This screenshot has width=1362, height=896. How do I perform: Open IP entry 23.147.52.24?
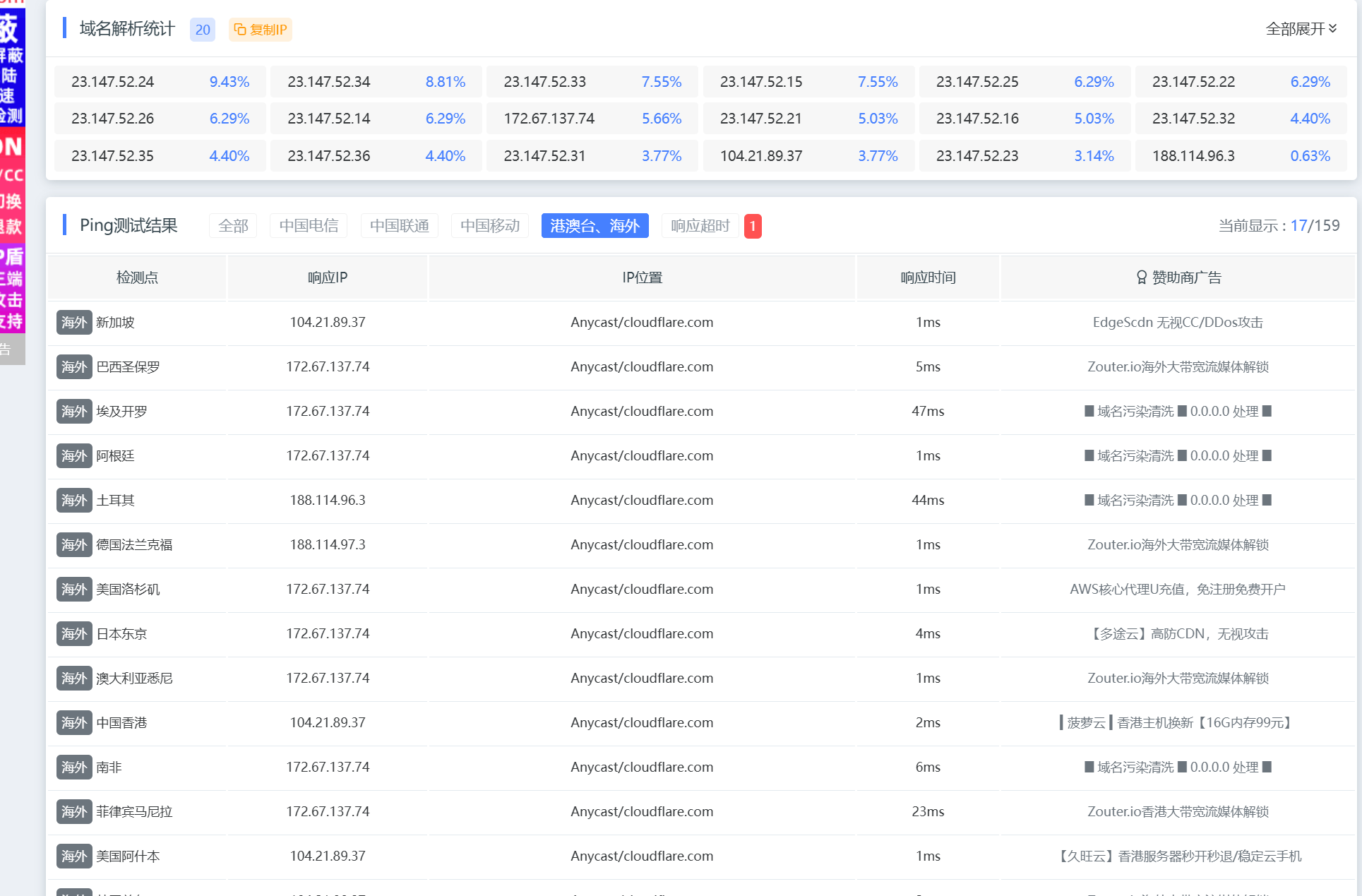point(160,82)
